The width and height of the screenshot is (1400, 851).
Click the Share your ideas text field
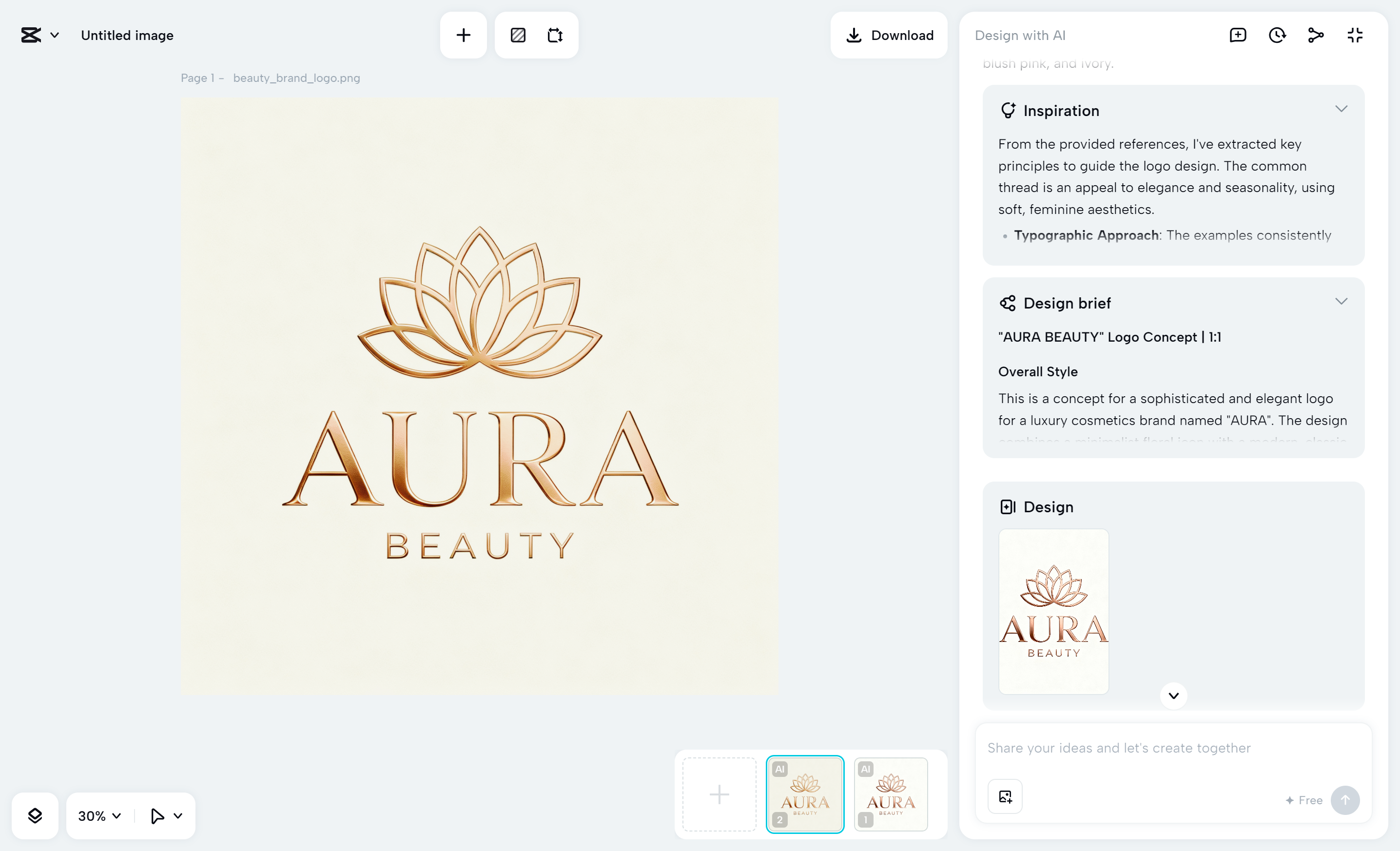click(x=1173, y=748)
